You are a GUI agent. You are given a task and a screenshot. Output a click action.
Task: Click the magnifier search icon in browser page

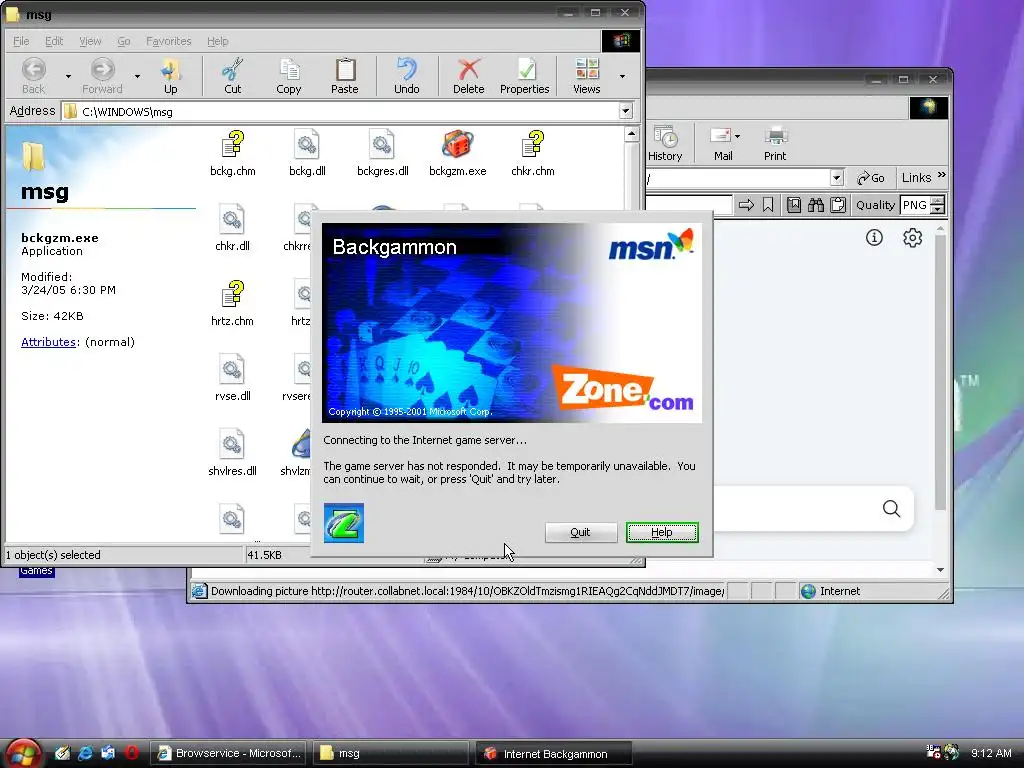(891, 508)
